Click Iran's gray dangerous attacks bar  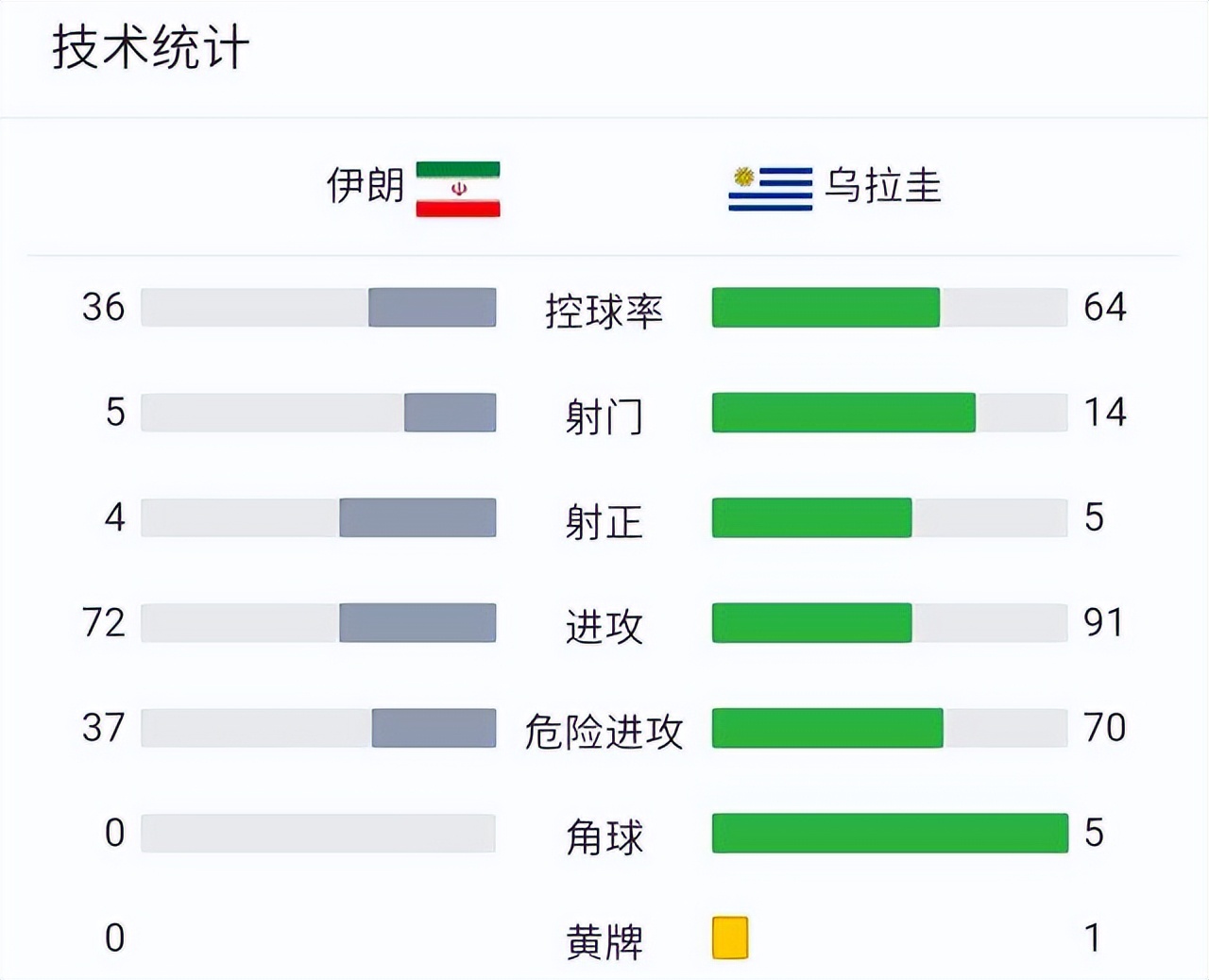[434, 728]
